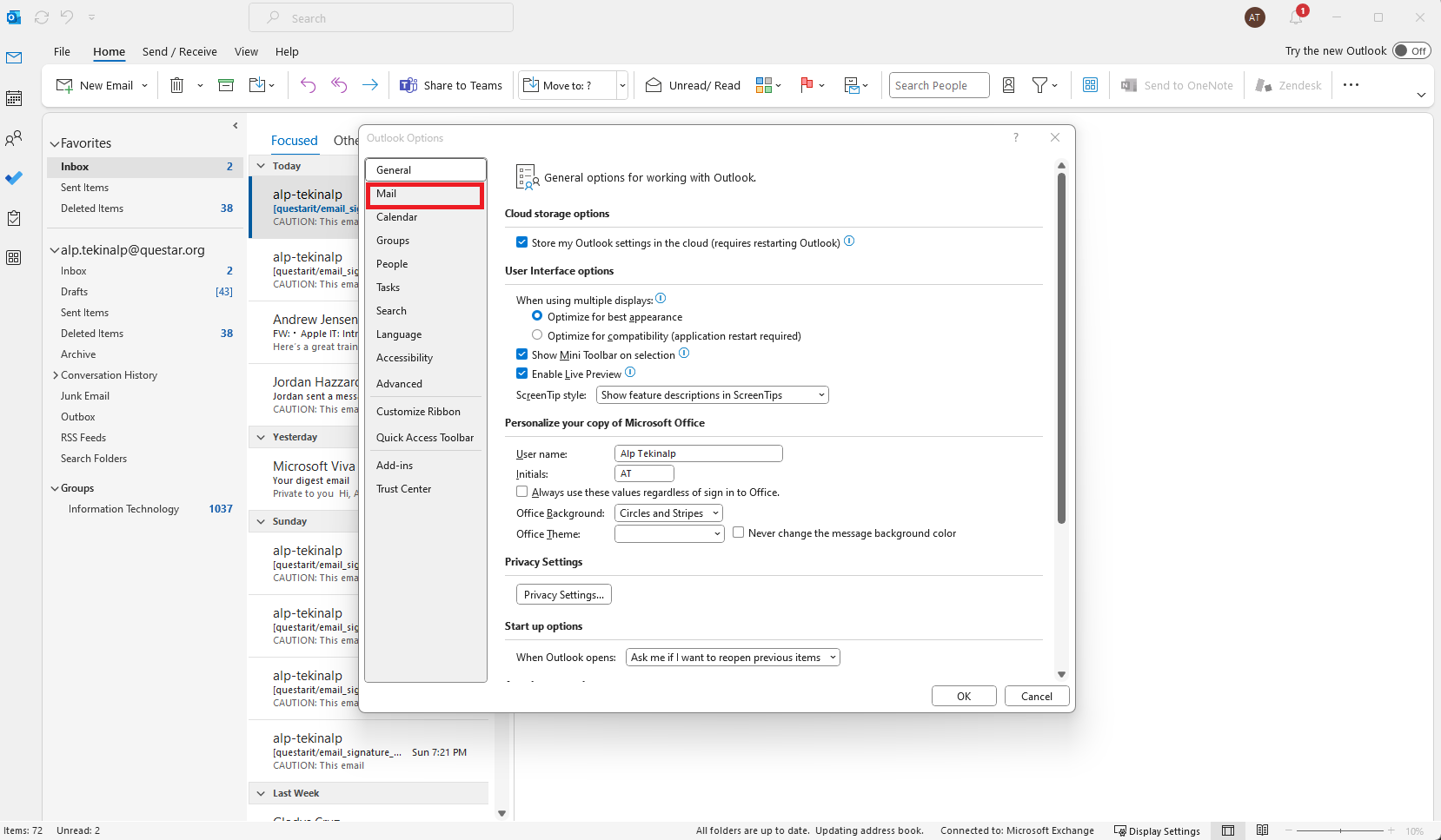The height and width of the screenshot is (840, 1441).
Task: Click the Send/Receive sync icon in title bar
Action: (42, 17)
